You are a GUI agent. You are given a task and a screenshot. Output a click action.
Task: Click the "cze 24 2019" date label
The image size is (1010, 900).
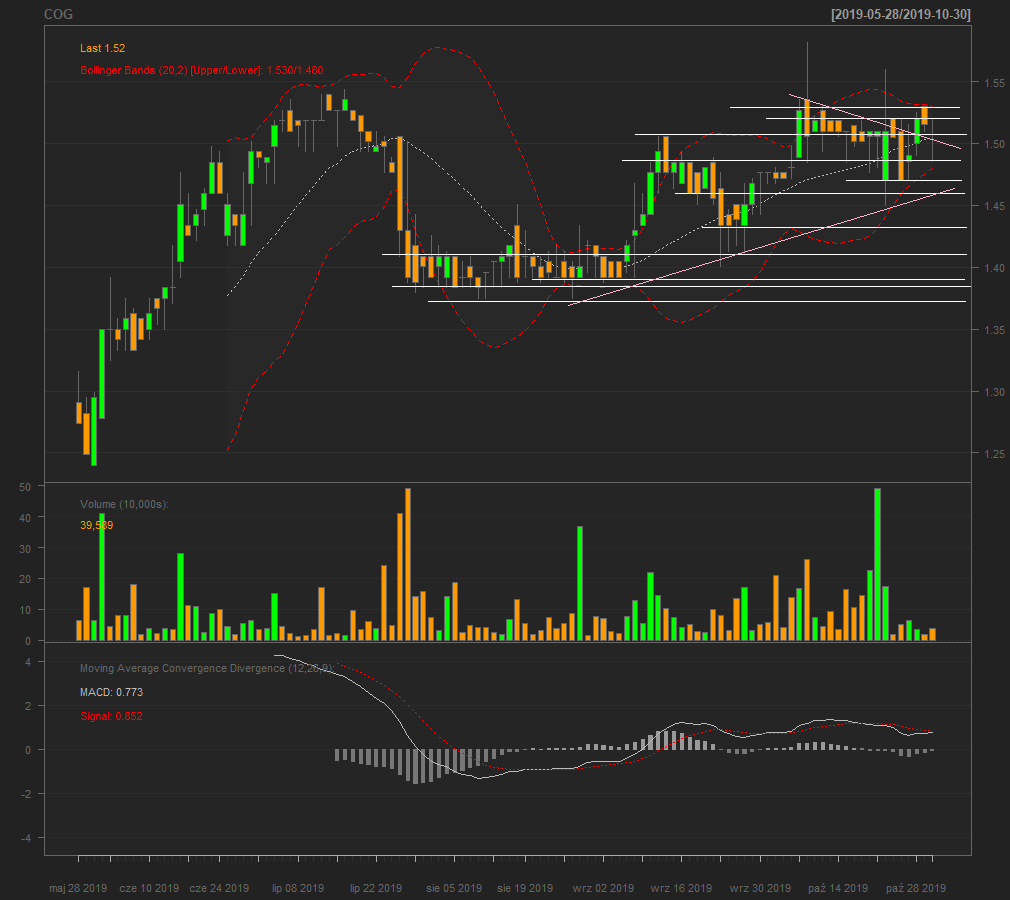(219, 888)
